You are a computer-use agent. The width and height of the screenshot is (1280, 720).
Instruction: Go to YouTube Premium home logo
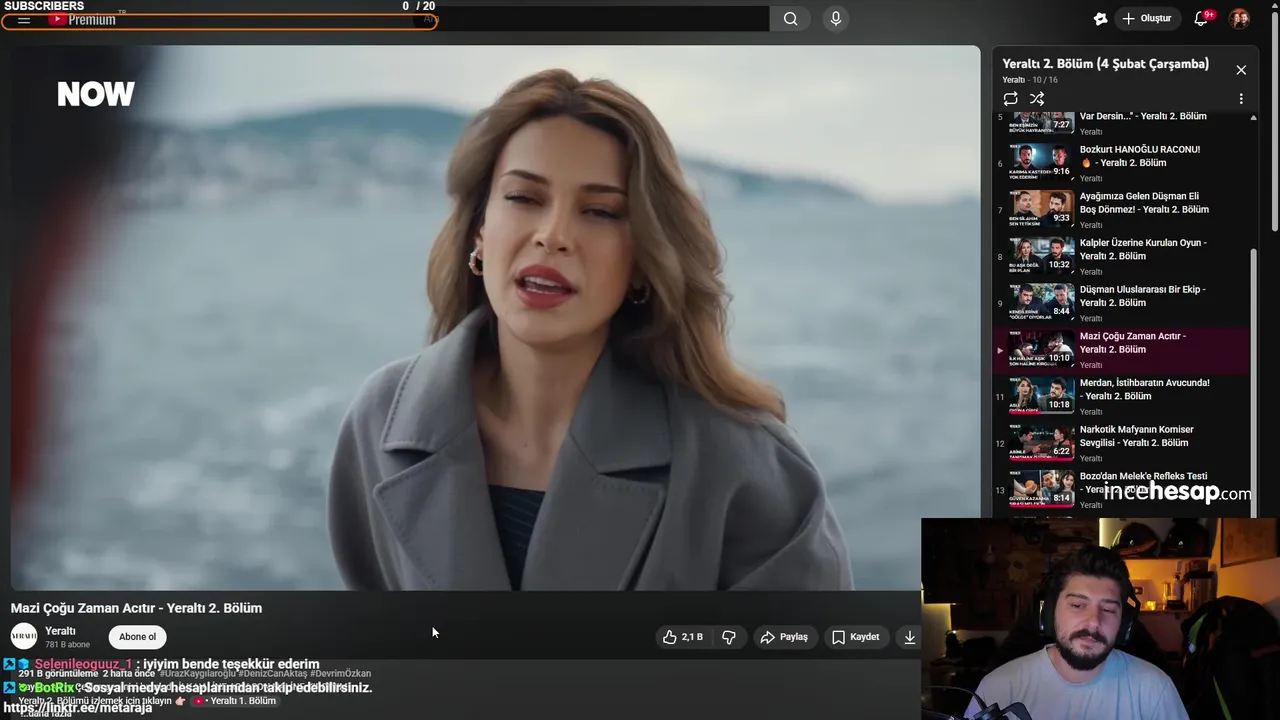point(83,19)
